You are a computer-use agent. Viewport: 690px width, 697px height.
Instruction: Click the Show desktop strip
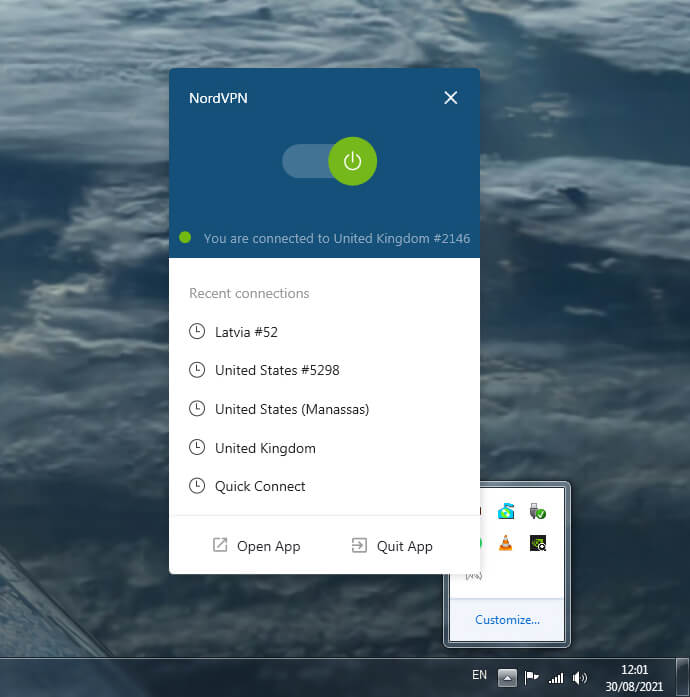click(682, 677)
